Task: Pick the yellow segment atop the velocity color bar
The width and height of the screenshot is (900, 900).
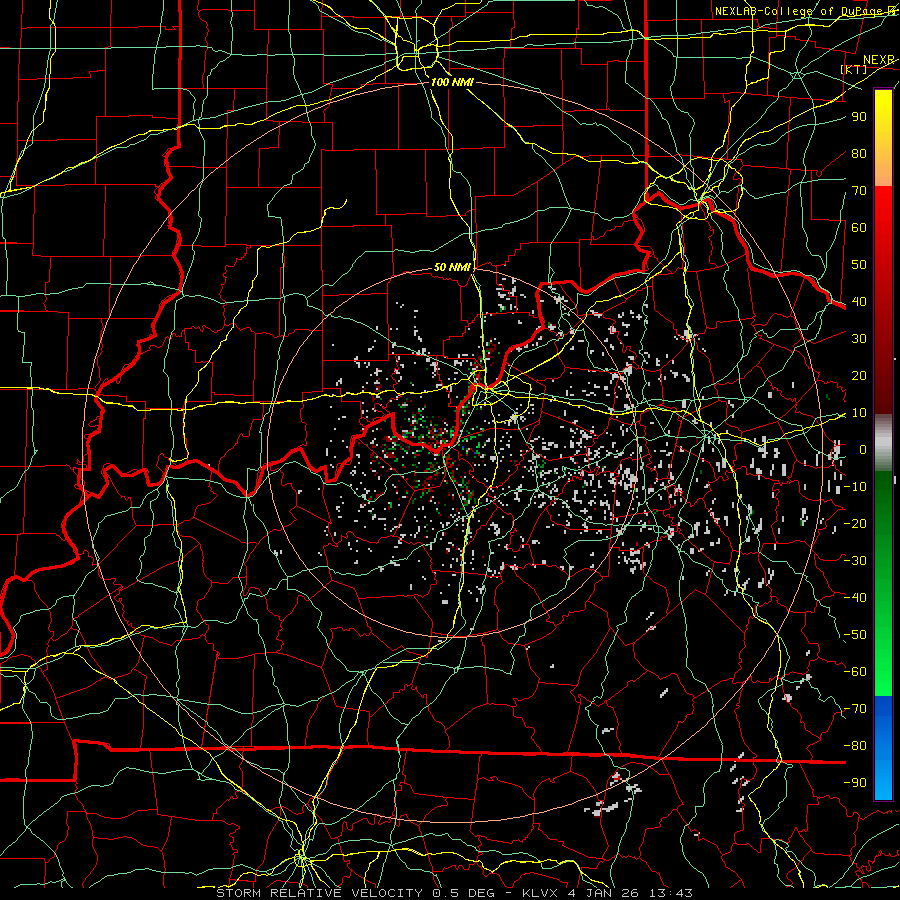Action: click(883, 138)
